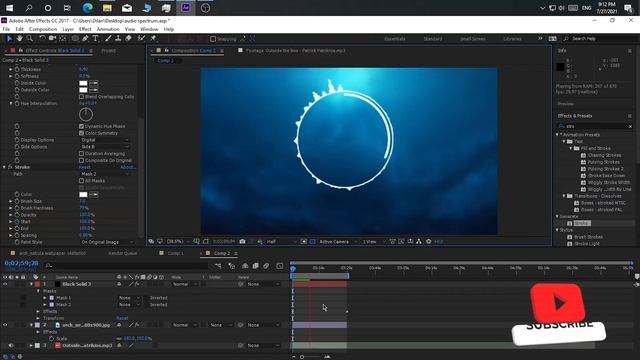The width and height of the screenshot is (640, 360).
Task: Open the 1 View layout dropdown
Action: point(373,242)
